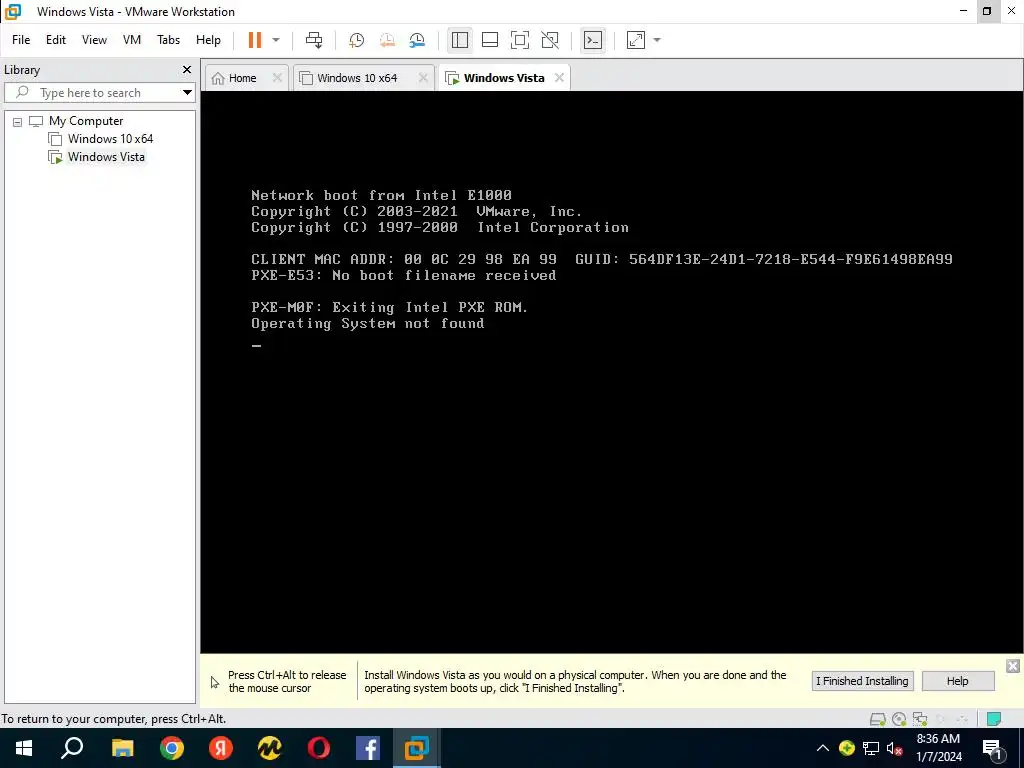Open the View menu
This screenshot has width=1024, height=768.
94,40
